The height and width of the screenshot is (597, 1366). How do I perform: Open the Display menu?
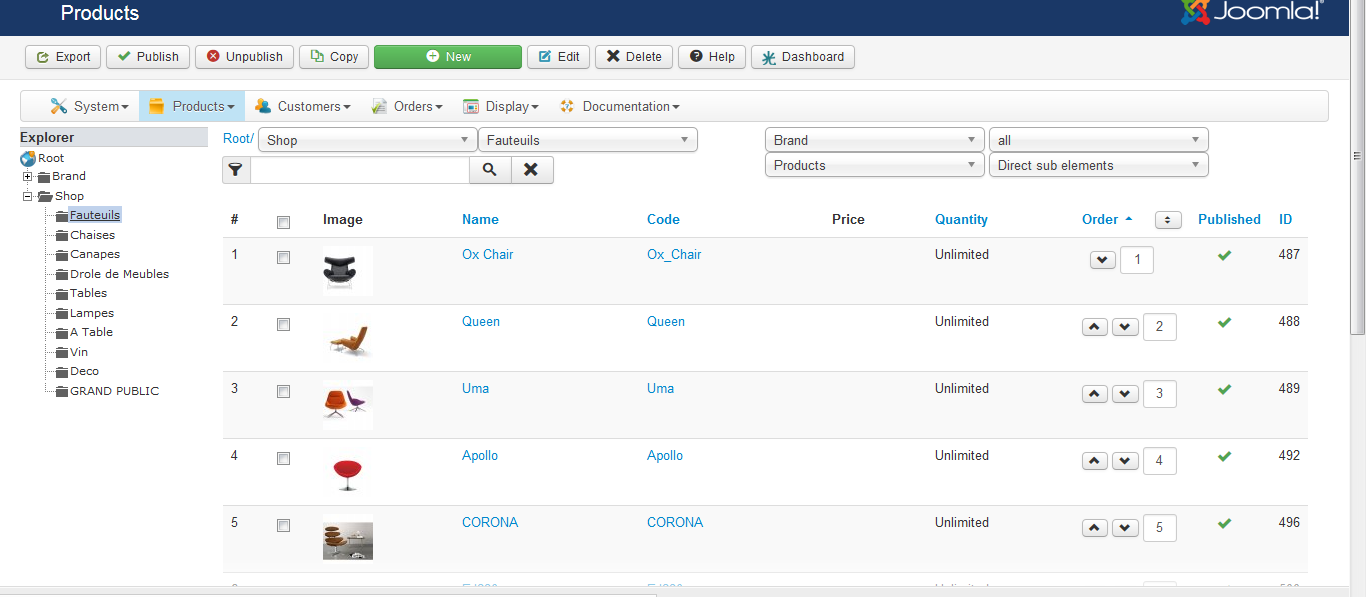coord(501,106)
